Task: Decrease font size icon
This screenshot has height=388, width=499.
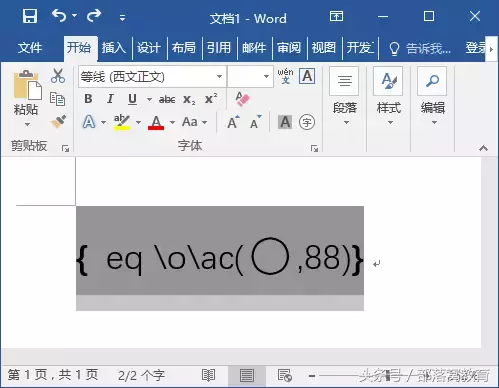Action: point(256,122)
